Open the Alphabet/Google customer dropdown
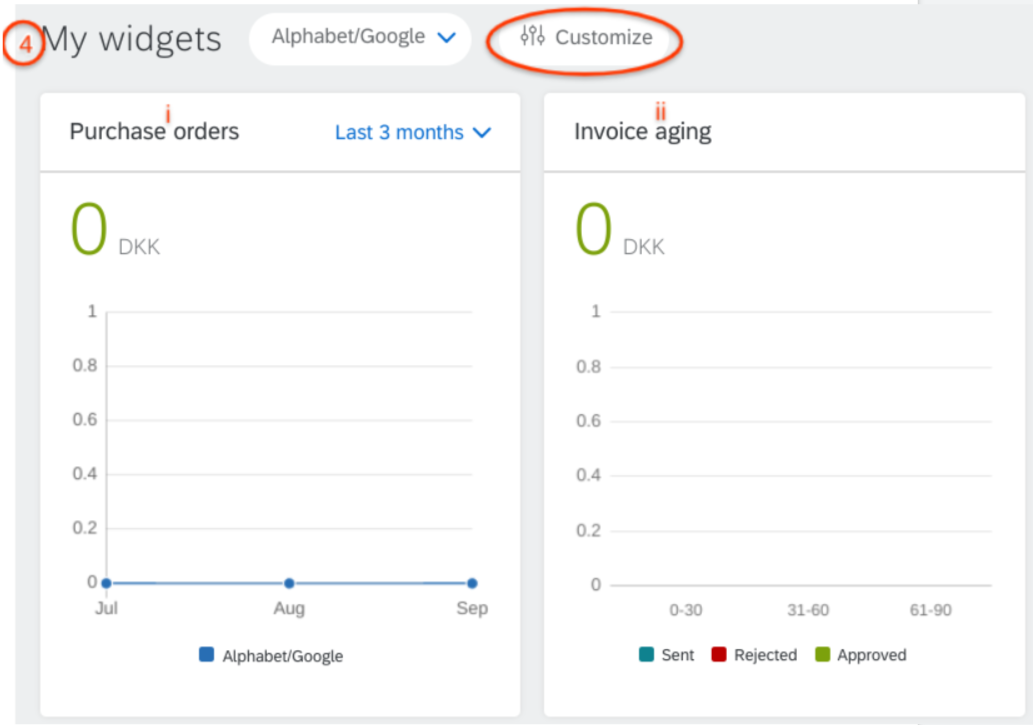 point(360,38)
